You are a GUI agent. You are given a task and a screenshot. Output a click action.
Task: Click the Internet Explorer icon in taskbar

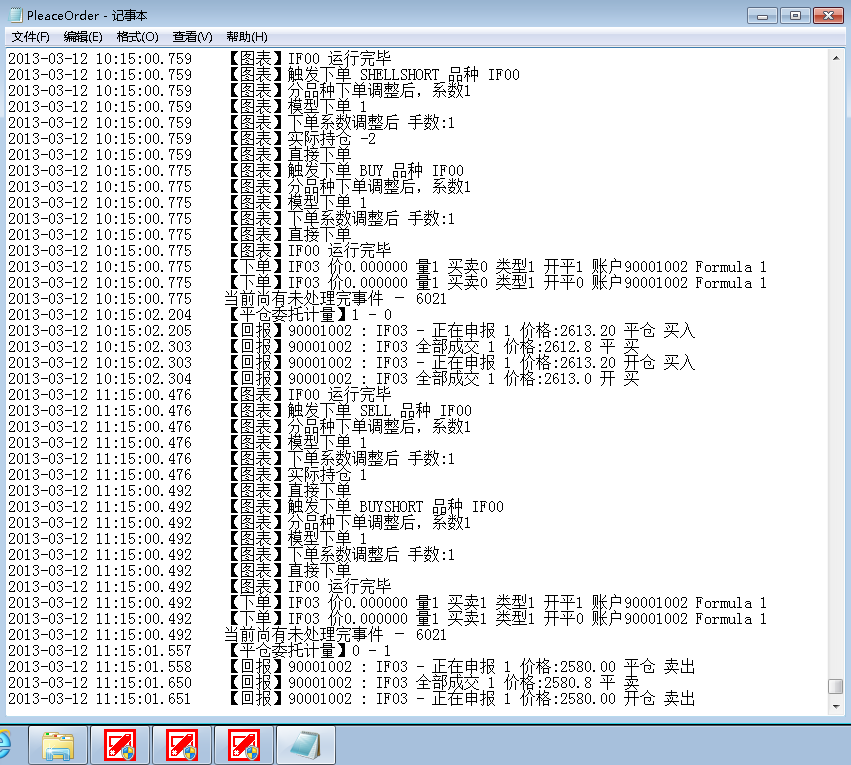[5, 745]
